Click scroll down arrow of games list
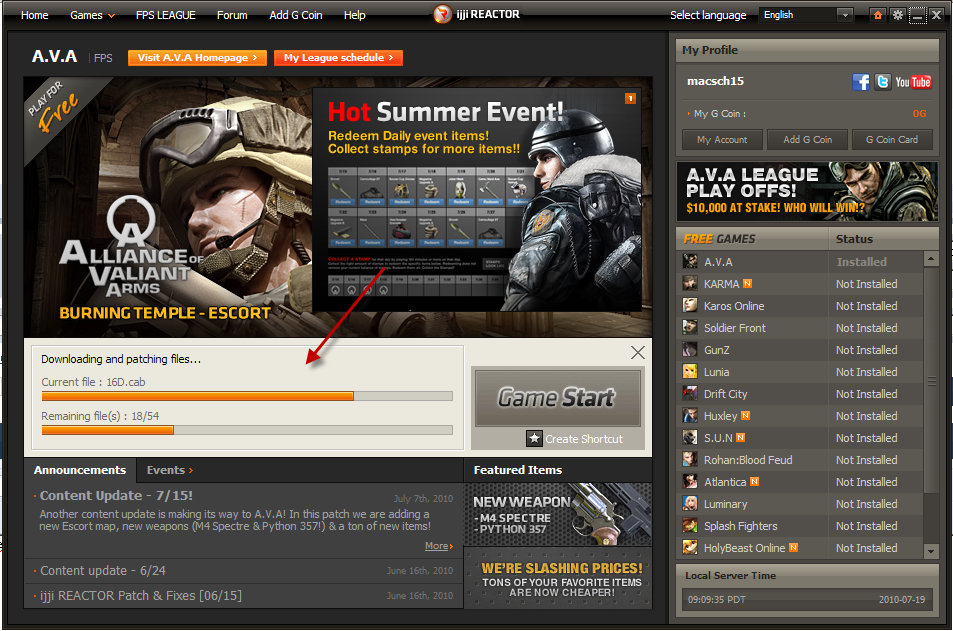The height and width of the screenshot is (631, 953). [931, 551]
